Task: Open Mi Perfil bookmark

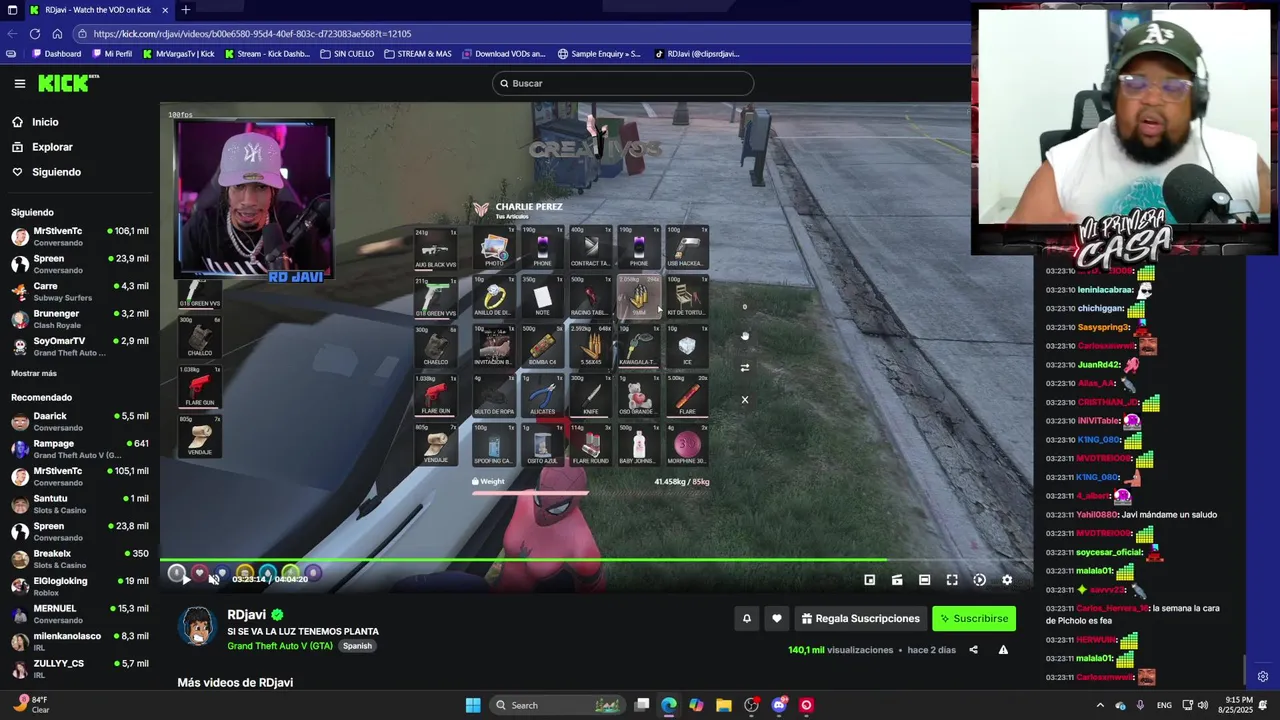Action: 112,54
